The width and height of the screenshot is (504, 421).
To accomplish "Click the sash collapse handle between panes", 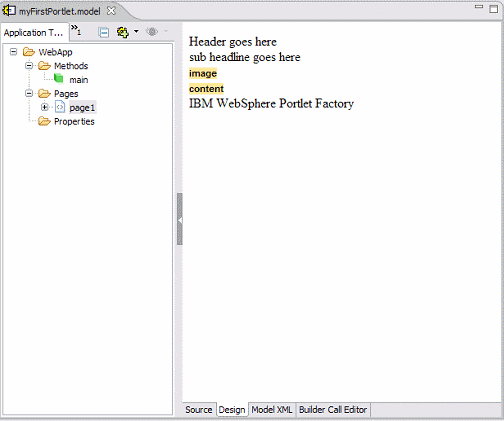I will [x=180, y=219].
